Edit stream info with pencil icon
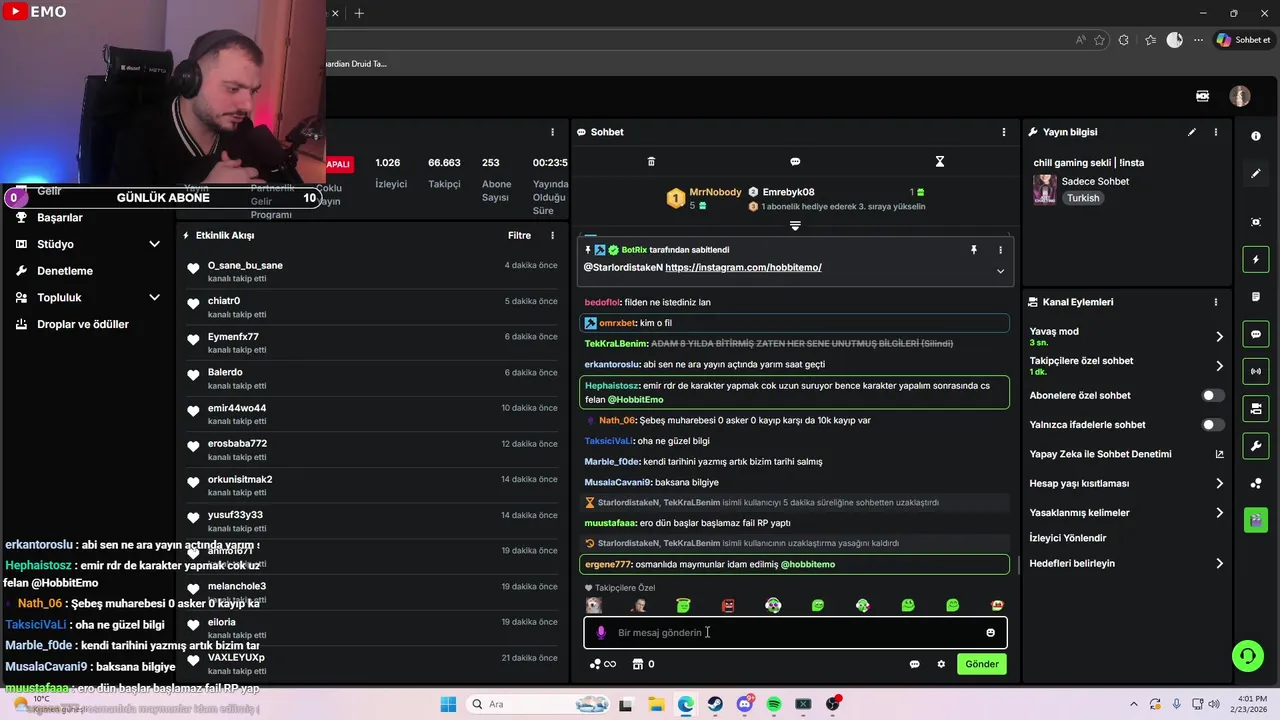This screenshot has width=1280, height=720. click(1192, 132)
